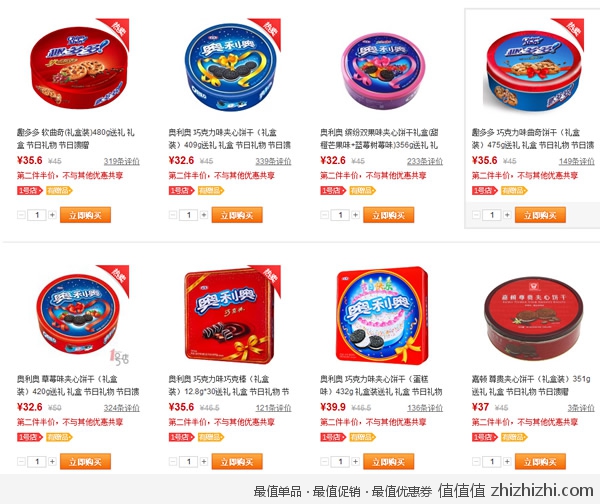The height and width of the screenshot is (504, 600).
Task: Open the red square Oreo 巧克棒 box image
Action: 230,315
